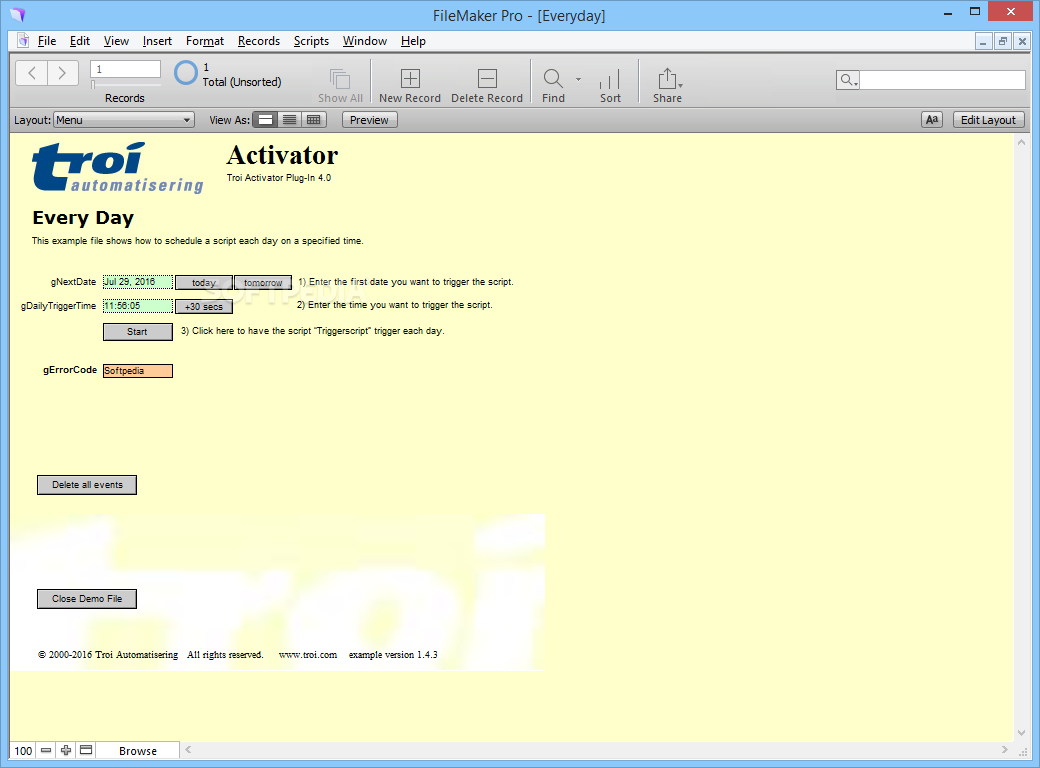Open the Format menu

[205, 41]
